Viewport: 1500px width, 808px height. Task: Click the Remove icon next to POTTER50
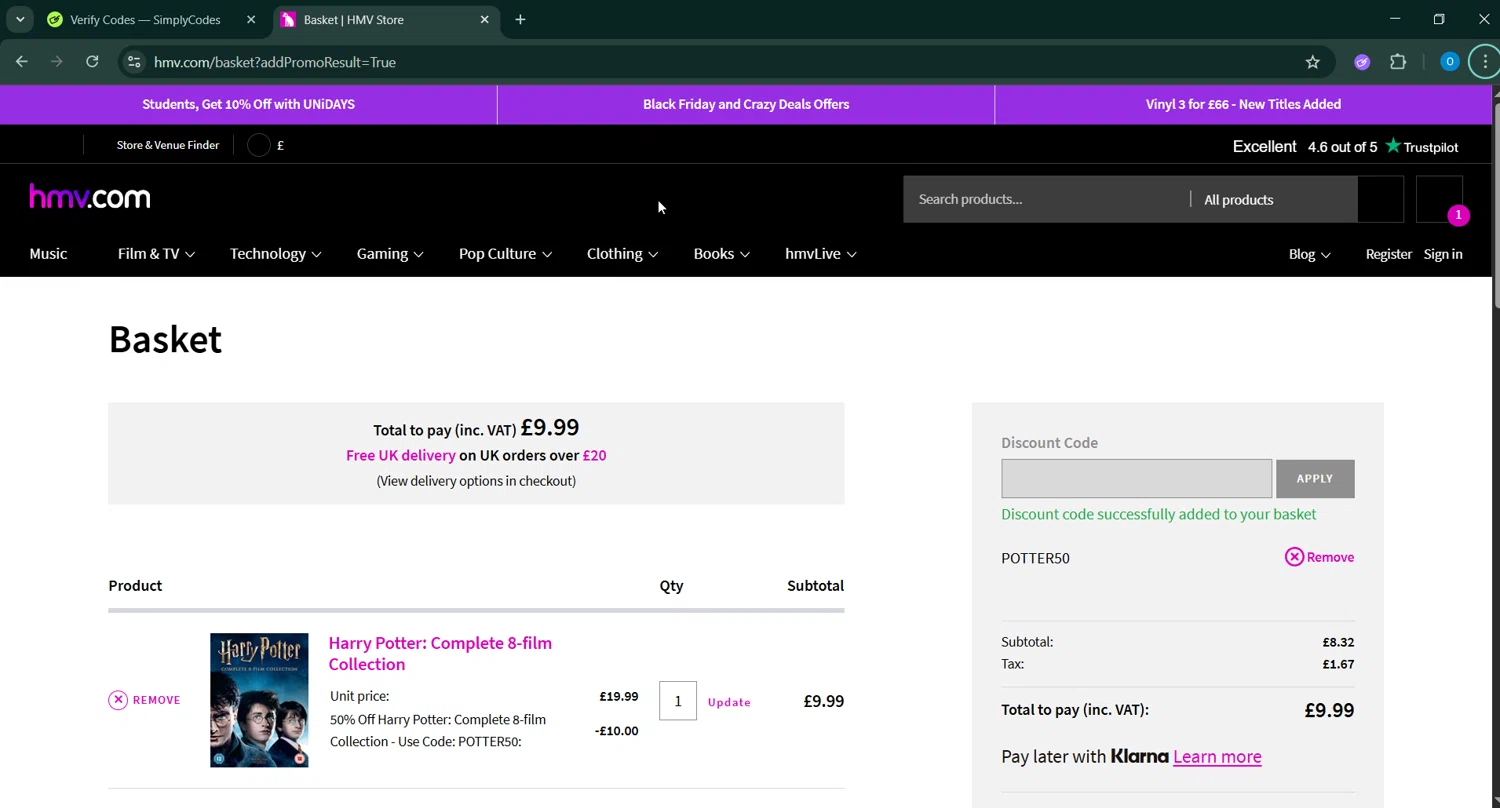point(1294,557)
